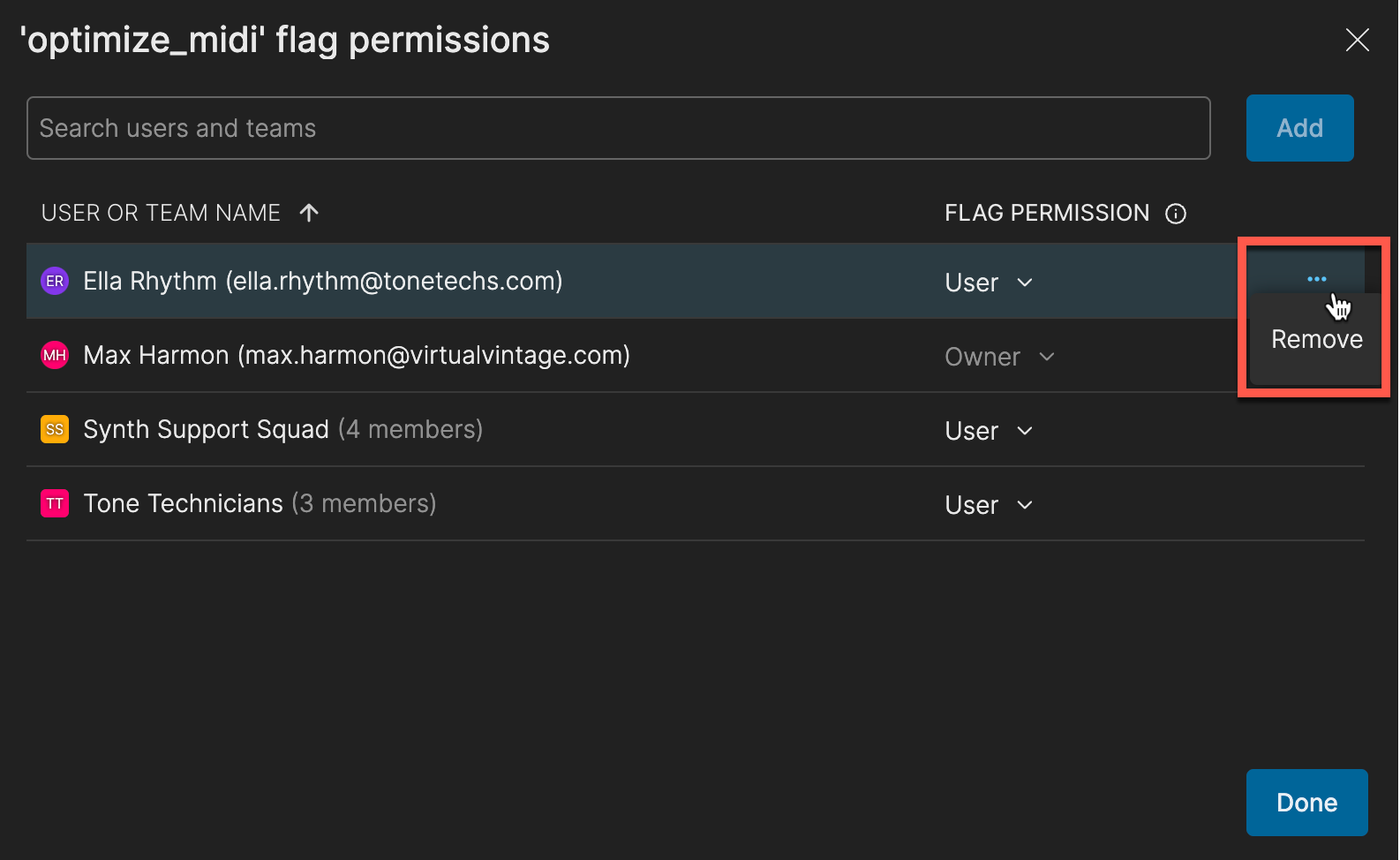This screenshot has height=860, width=1400.
Task: Click the SS team avatar
Action: 55,429
